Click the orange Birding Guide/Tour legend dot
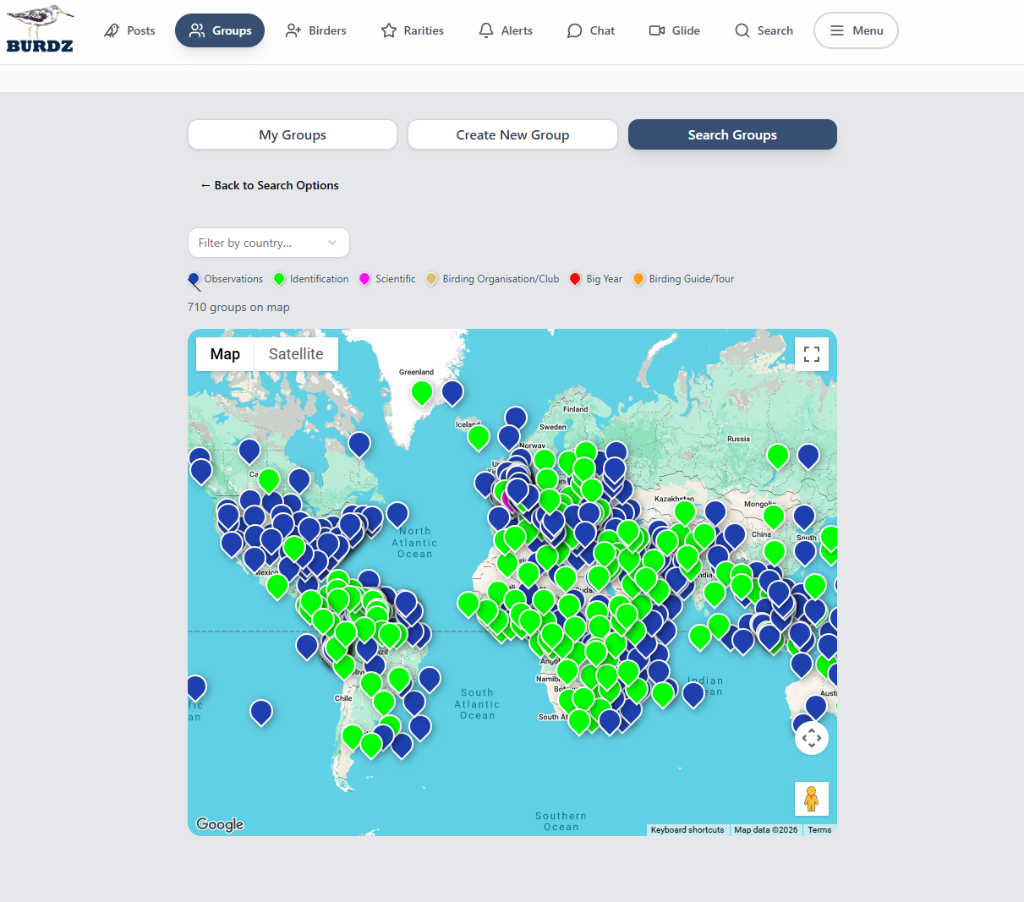Screen dimensions: 1024x902 click(x=638, y=279)
